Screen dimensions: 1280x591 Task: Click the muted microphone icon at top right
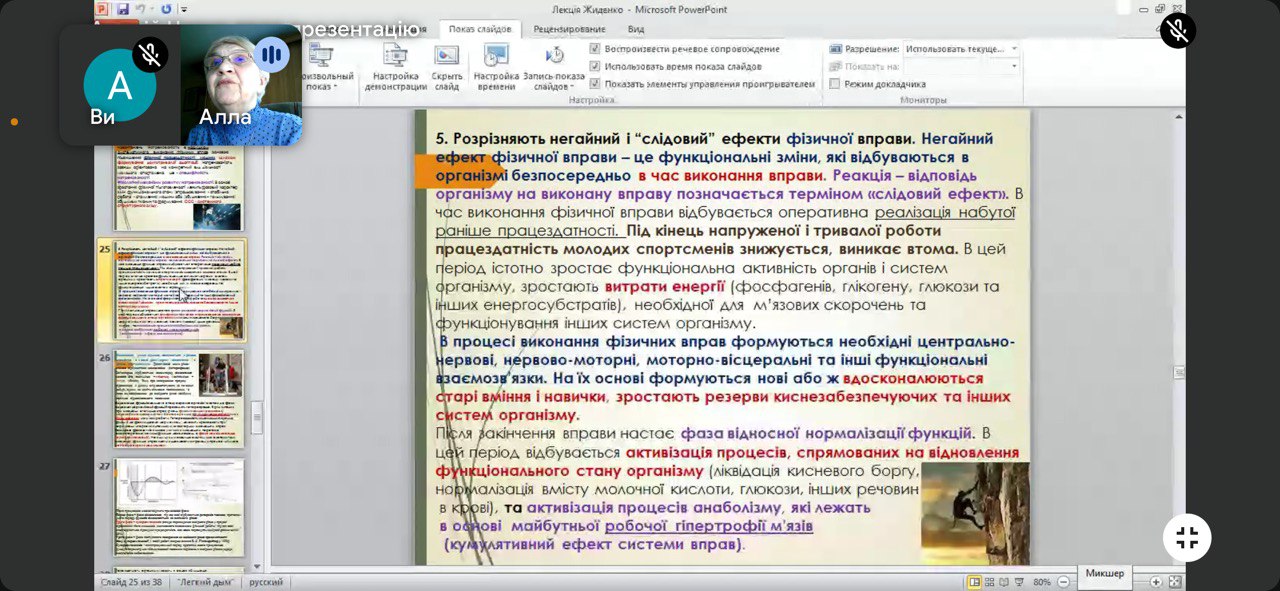tap(1177, 31)
